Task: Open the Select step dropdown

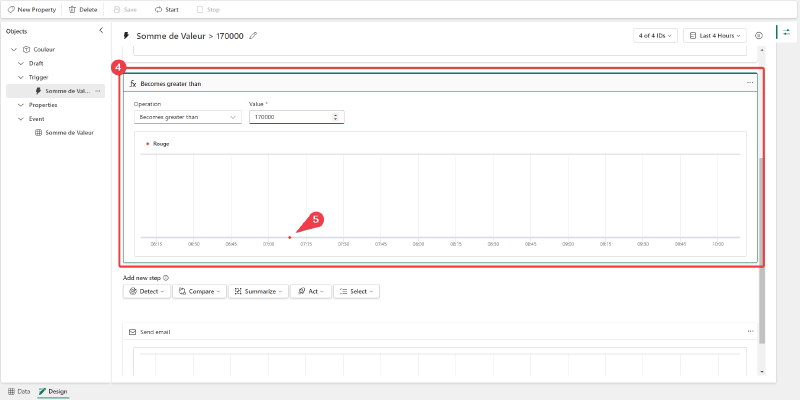Action: tap(356, 291)
